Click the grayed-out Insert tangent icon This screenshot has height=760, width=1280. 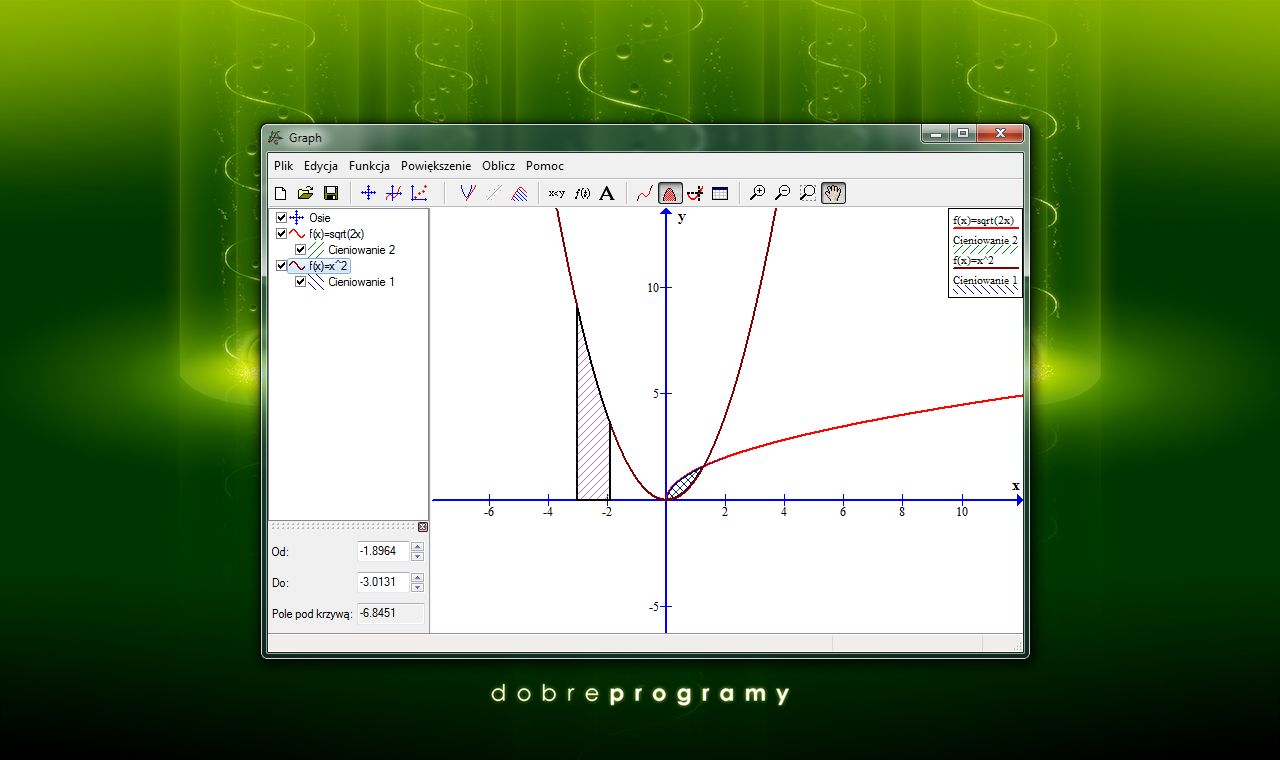pyautogui.click(x=493, y=193)
